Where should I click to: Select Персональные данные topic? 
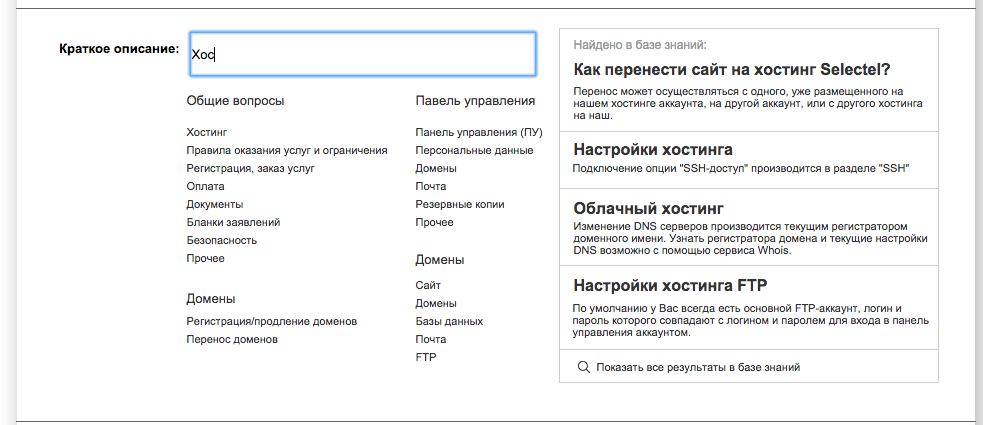(x=474, y=150)
